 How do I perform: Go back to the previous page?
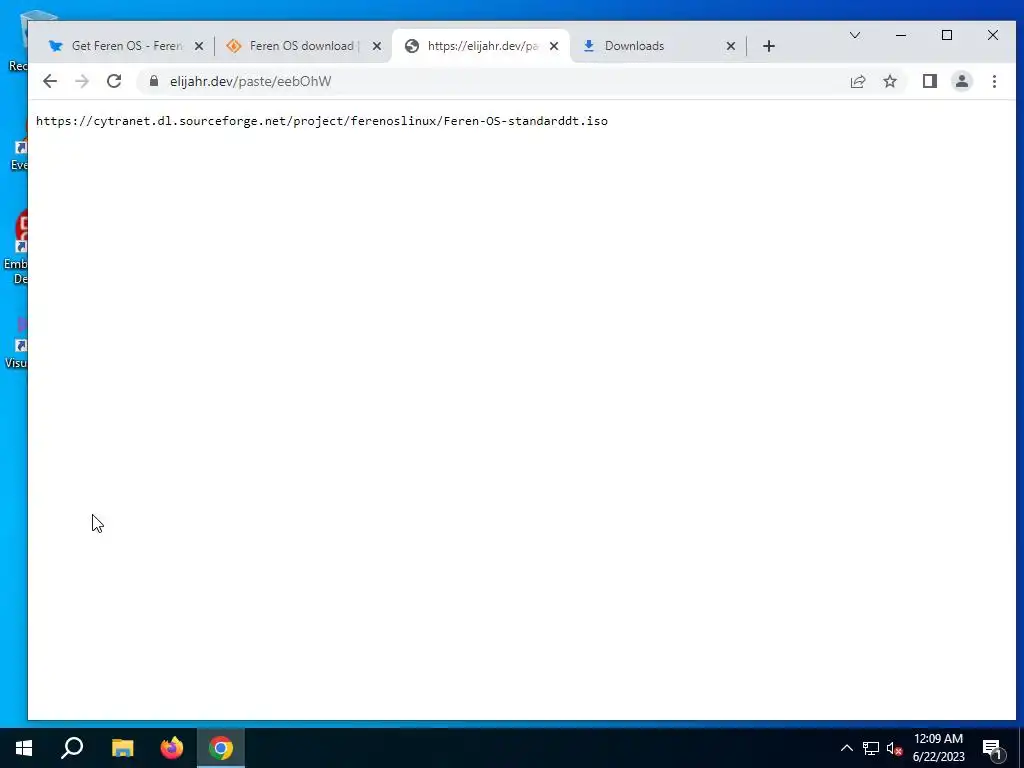[x=50, y=81]
